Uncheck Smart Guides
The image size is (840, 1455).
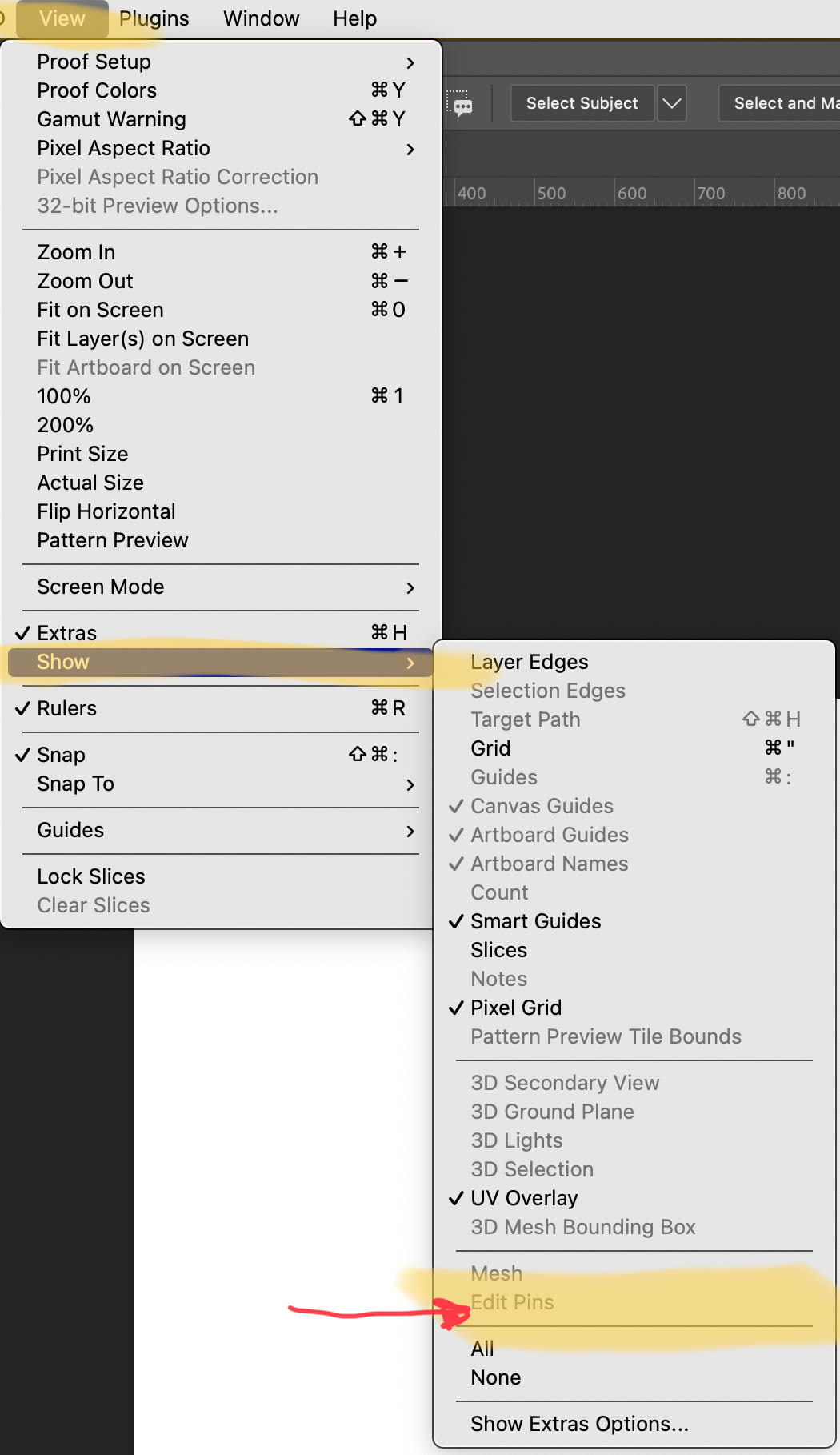click(535, 921)
